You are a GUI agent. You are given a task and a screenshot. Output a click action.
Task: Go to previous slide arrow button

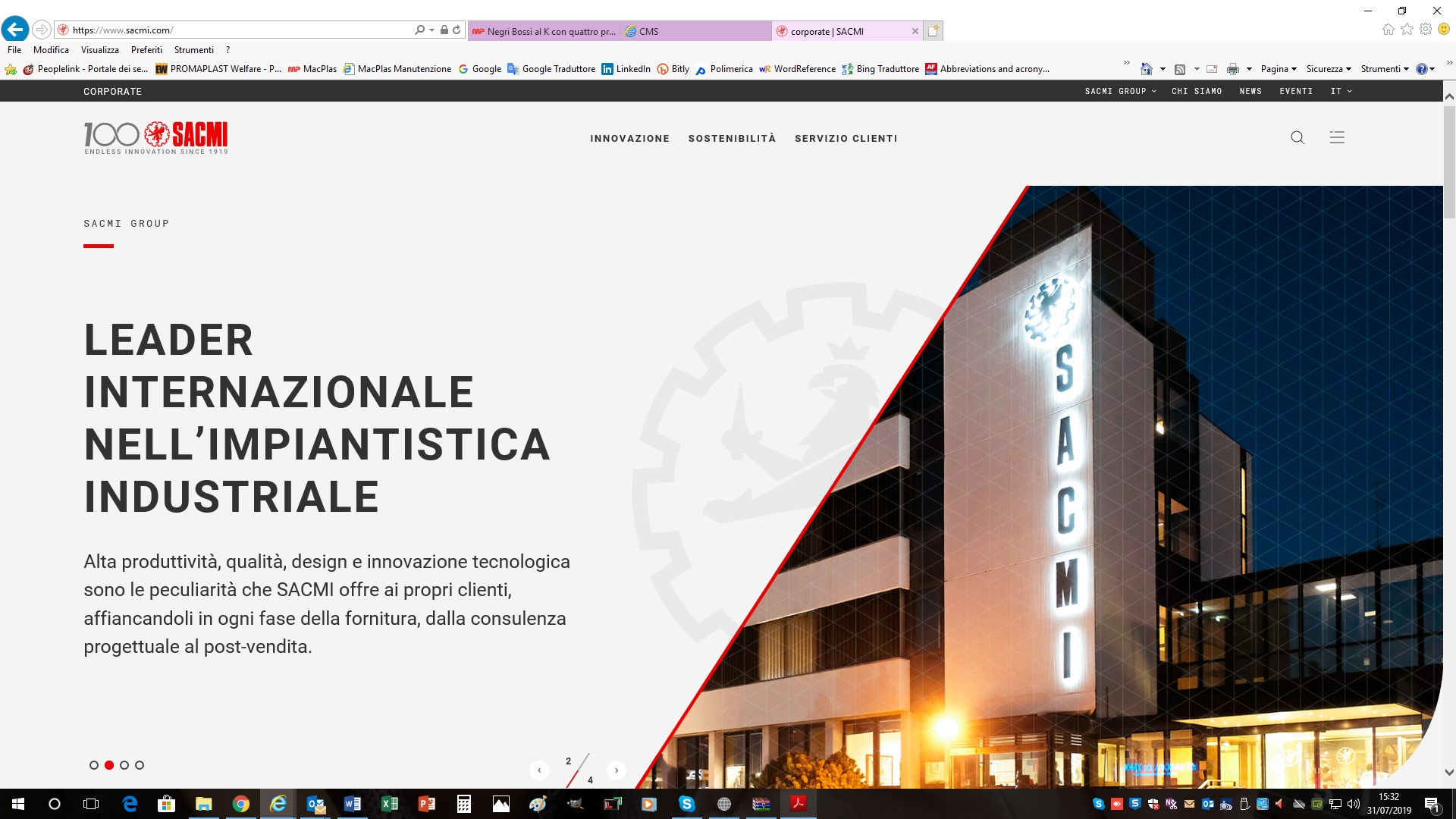point(539,770)
